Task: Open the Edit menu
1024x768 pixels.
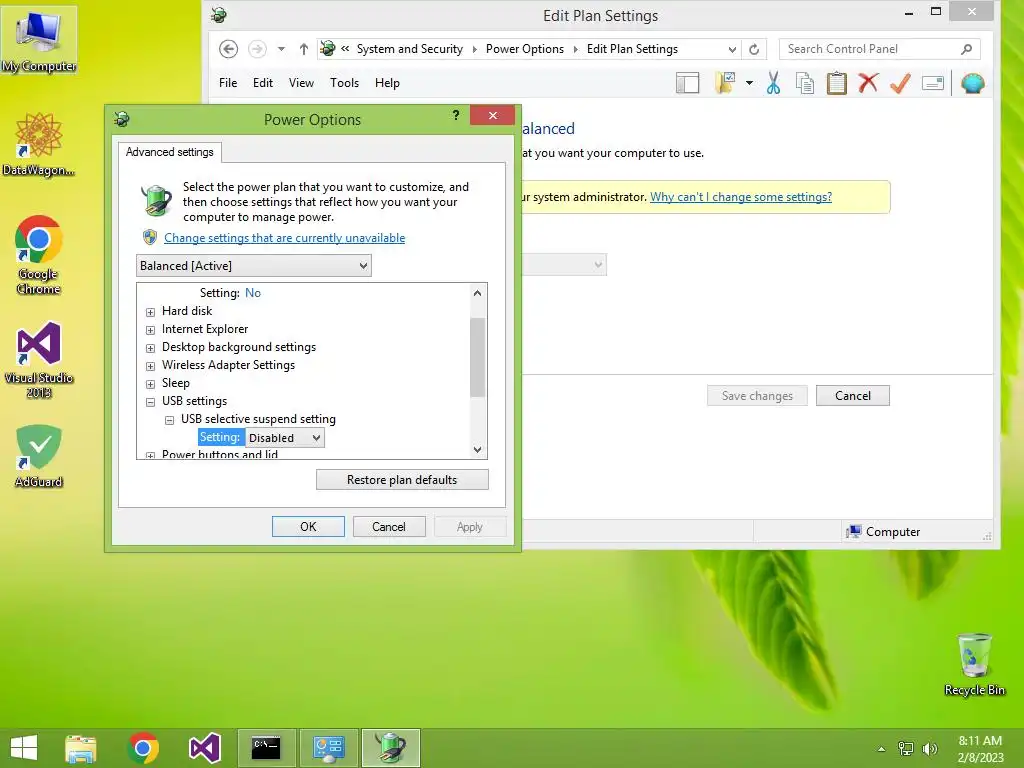Action: [263, 83]
